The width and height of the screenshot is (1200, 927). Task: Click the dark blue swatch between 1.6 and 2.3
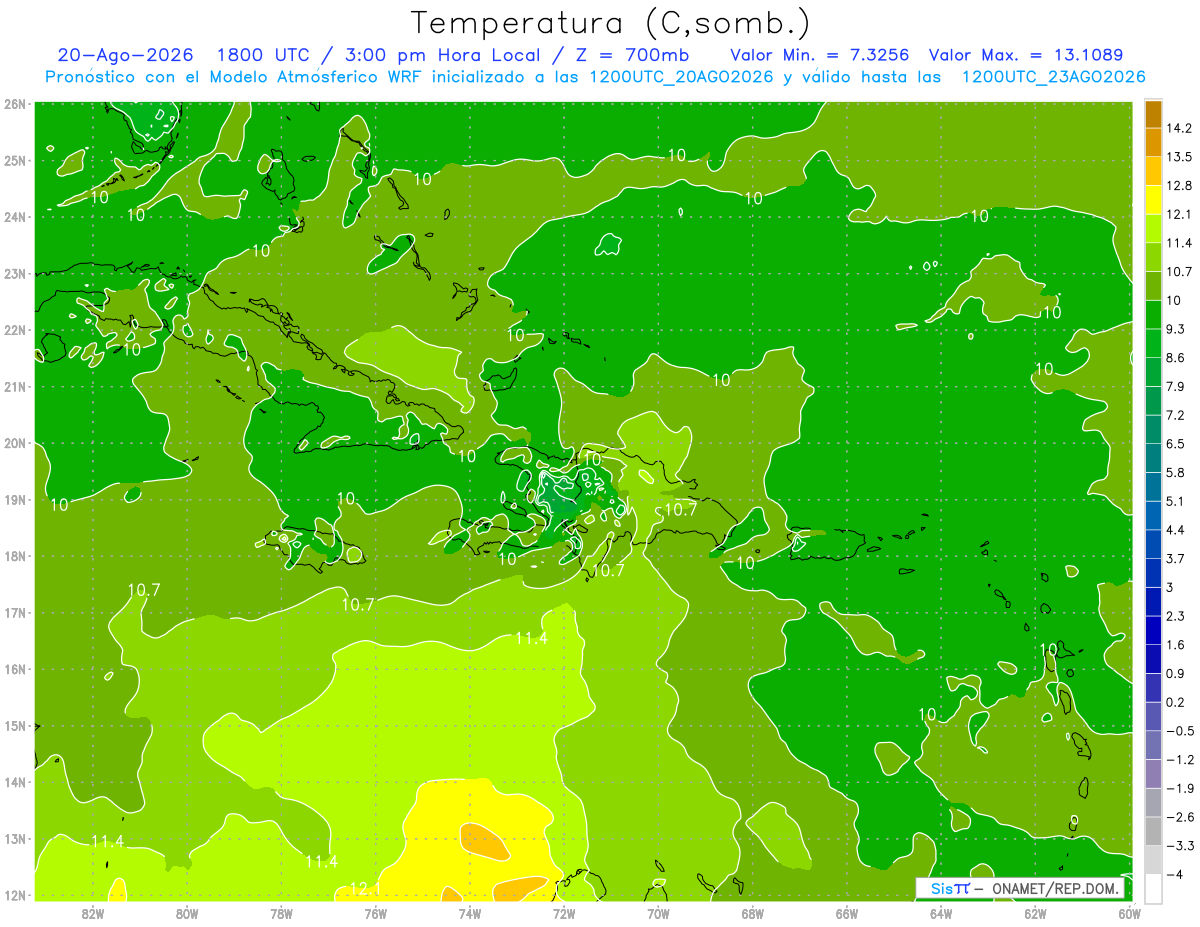point(1153,630)
